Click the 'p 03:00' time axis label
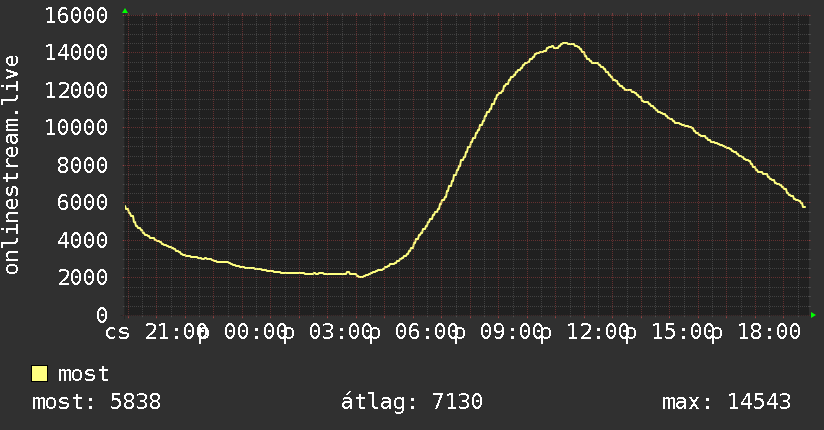Viewport: 824px width, 430px height. tap(329, 333)
